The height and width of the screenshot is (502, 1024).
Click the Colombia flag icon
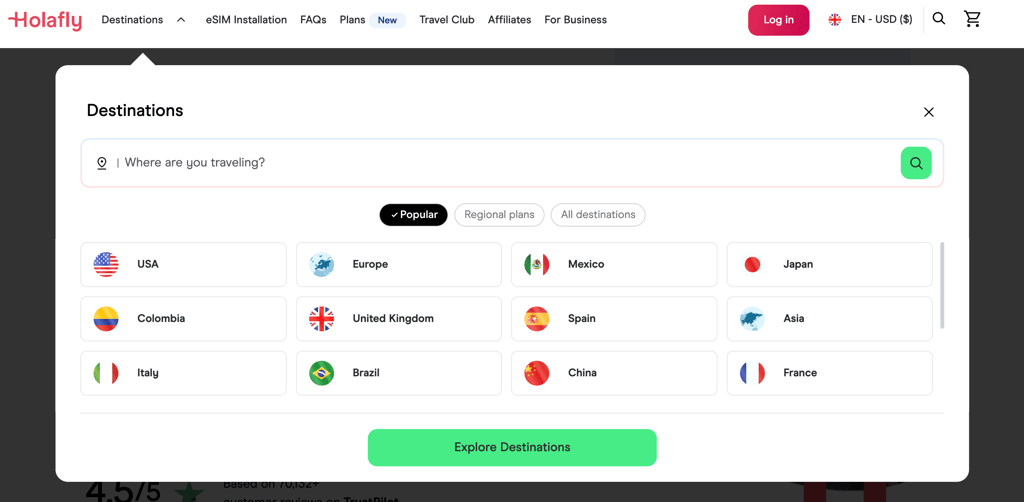point(106,319)
